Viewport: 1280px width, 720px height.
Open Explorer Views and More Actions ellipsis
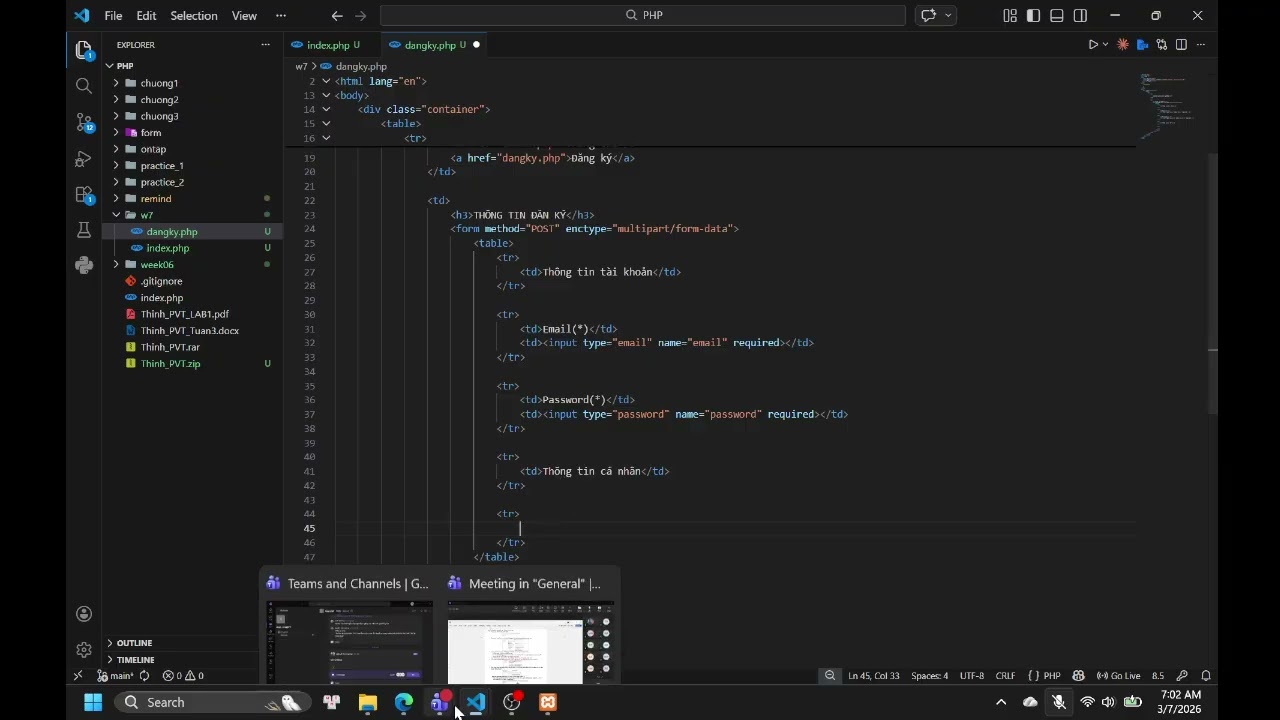pos(265,45)
